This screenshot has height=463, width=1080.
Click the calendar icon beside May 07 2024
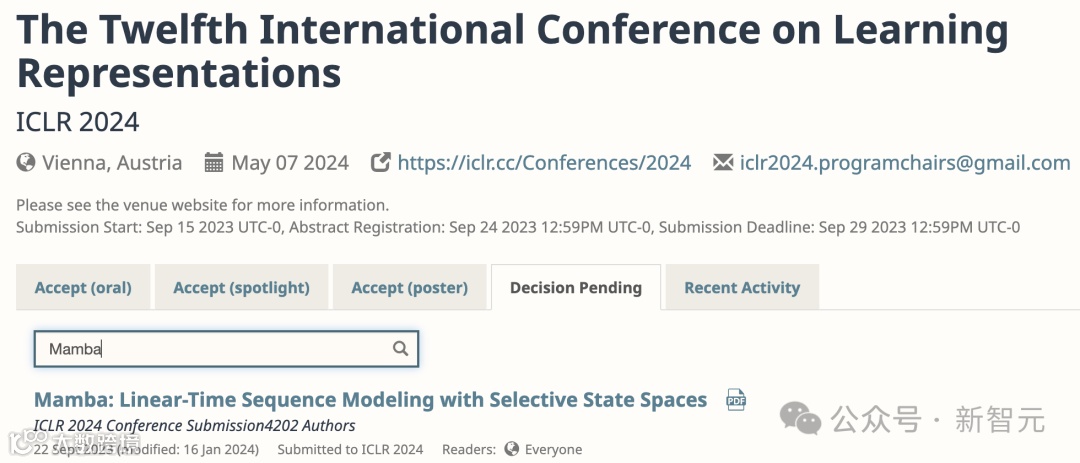[214, 163]
